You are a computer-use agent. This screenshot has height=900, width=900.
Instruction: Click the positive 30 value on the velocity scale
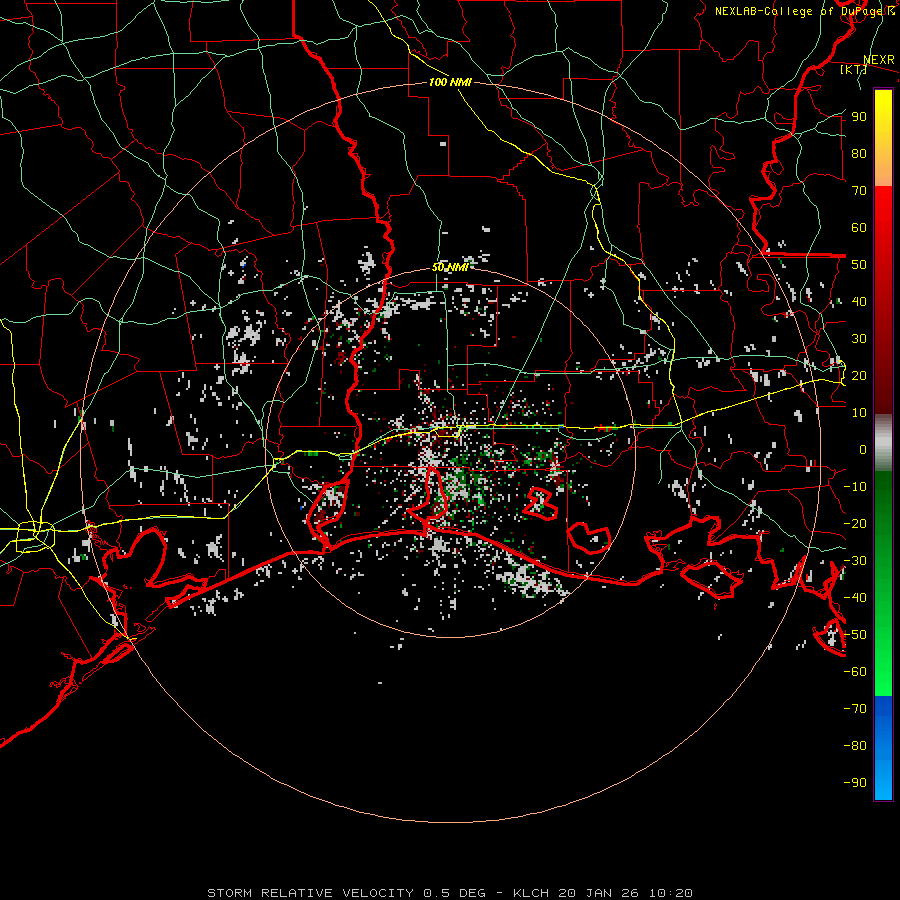coord(859,339)
